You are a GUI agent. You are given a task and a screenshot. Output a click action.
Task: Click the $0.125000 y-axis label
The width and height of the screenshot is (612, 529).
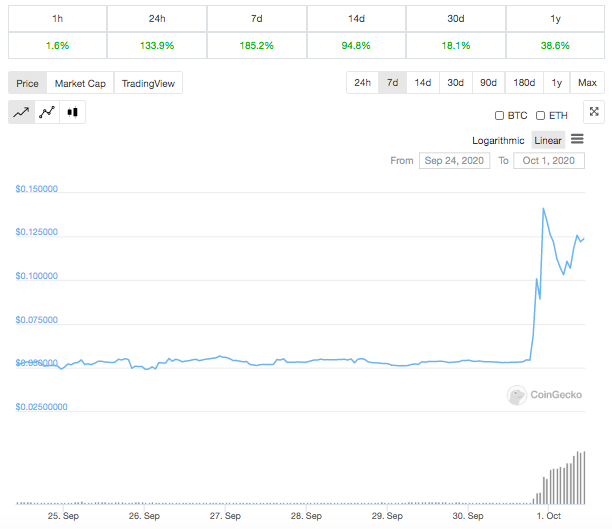(36, 232)
